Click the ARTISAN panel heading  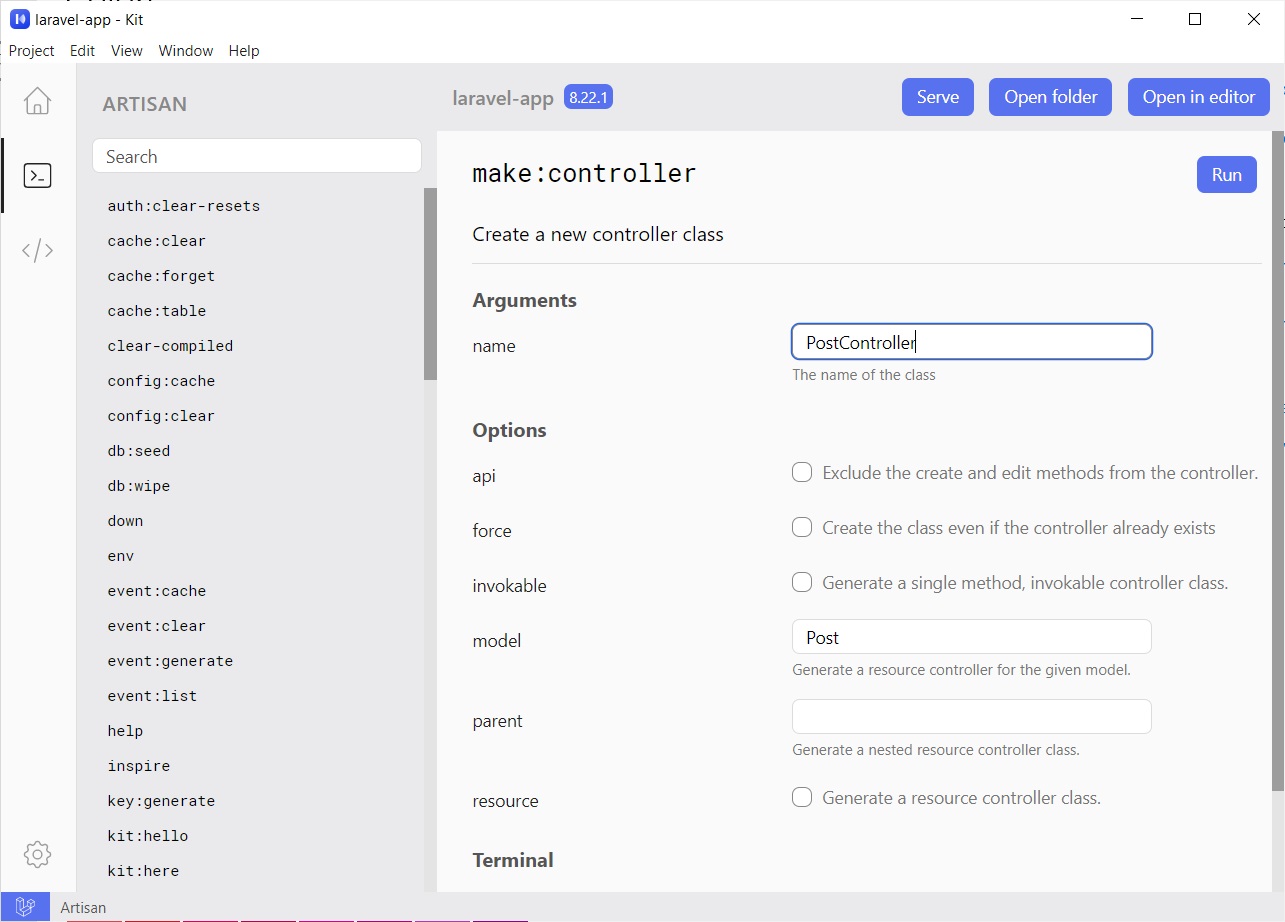click(145, 104)
